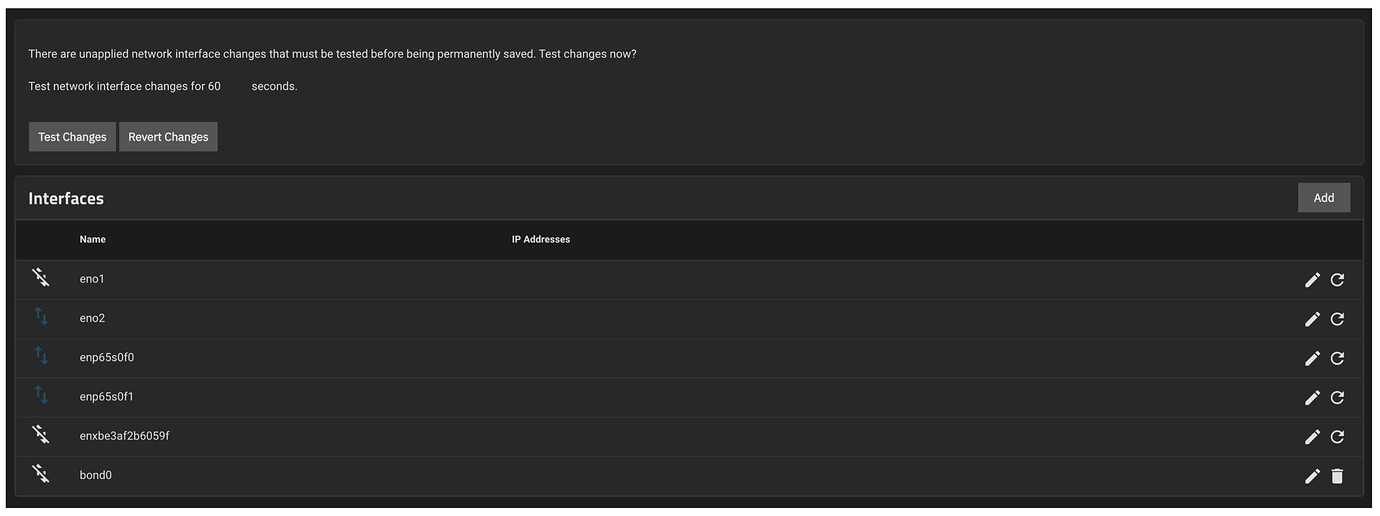Click the Test Changes button
This screenshot has width=1380, height=516.
tap(72, 137)
